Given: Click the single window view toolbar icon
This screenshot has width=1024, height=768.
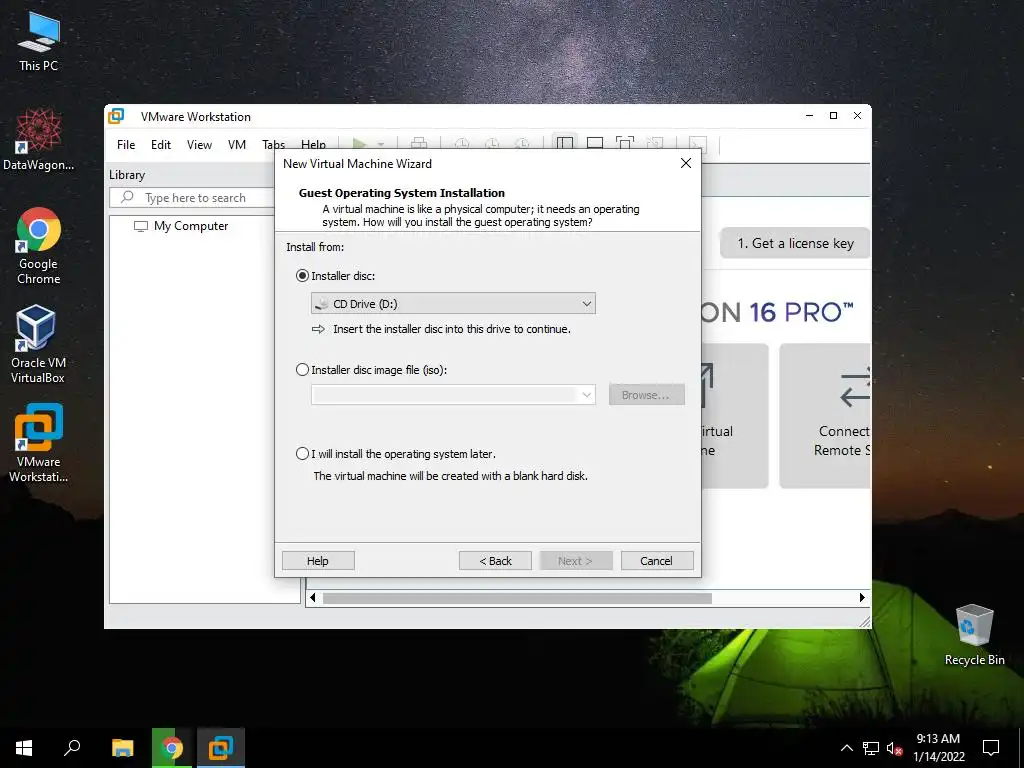Looking at the screenshot, I should (595, 143).
